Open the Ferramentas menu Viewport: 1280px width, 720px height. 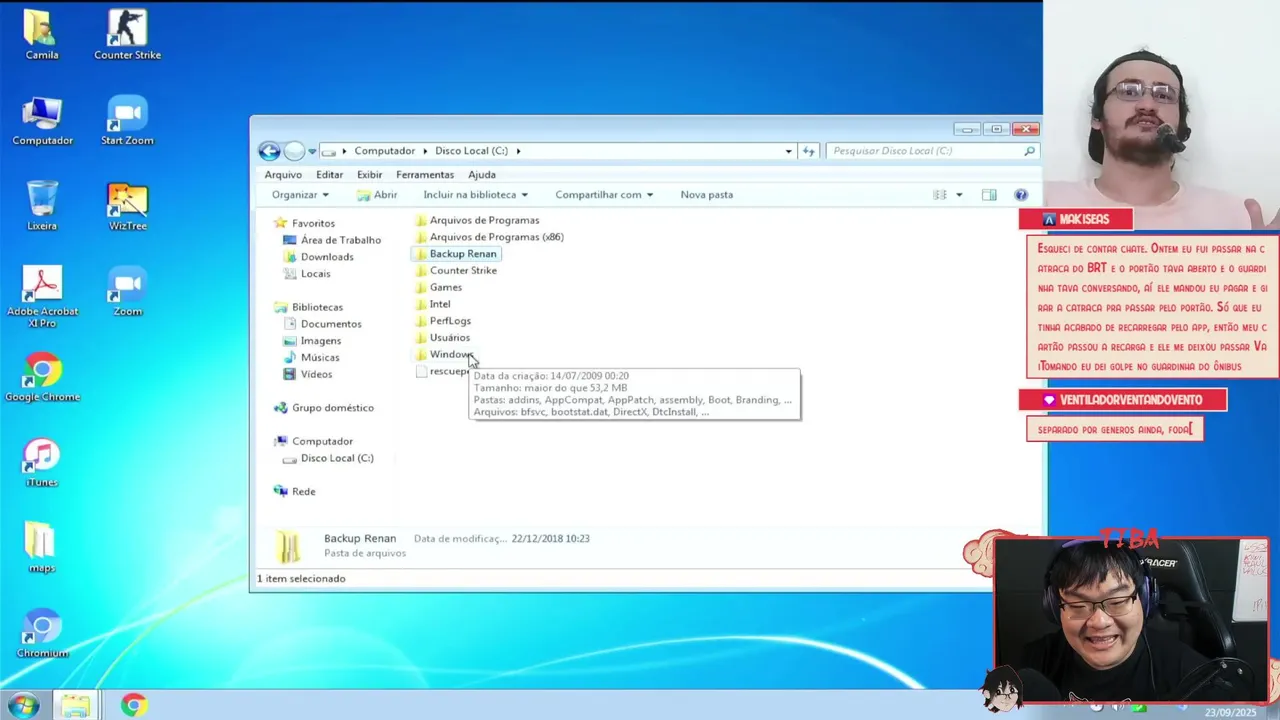pyautogui.click(x=425, y=175)
